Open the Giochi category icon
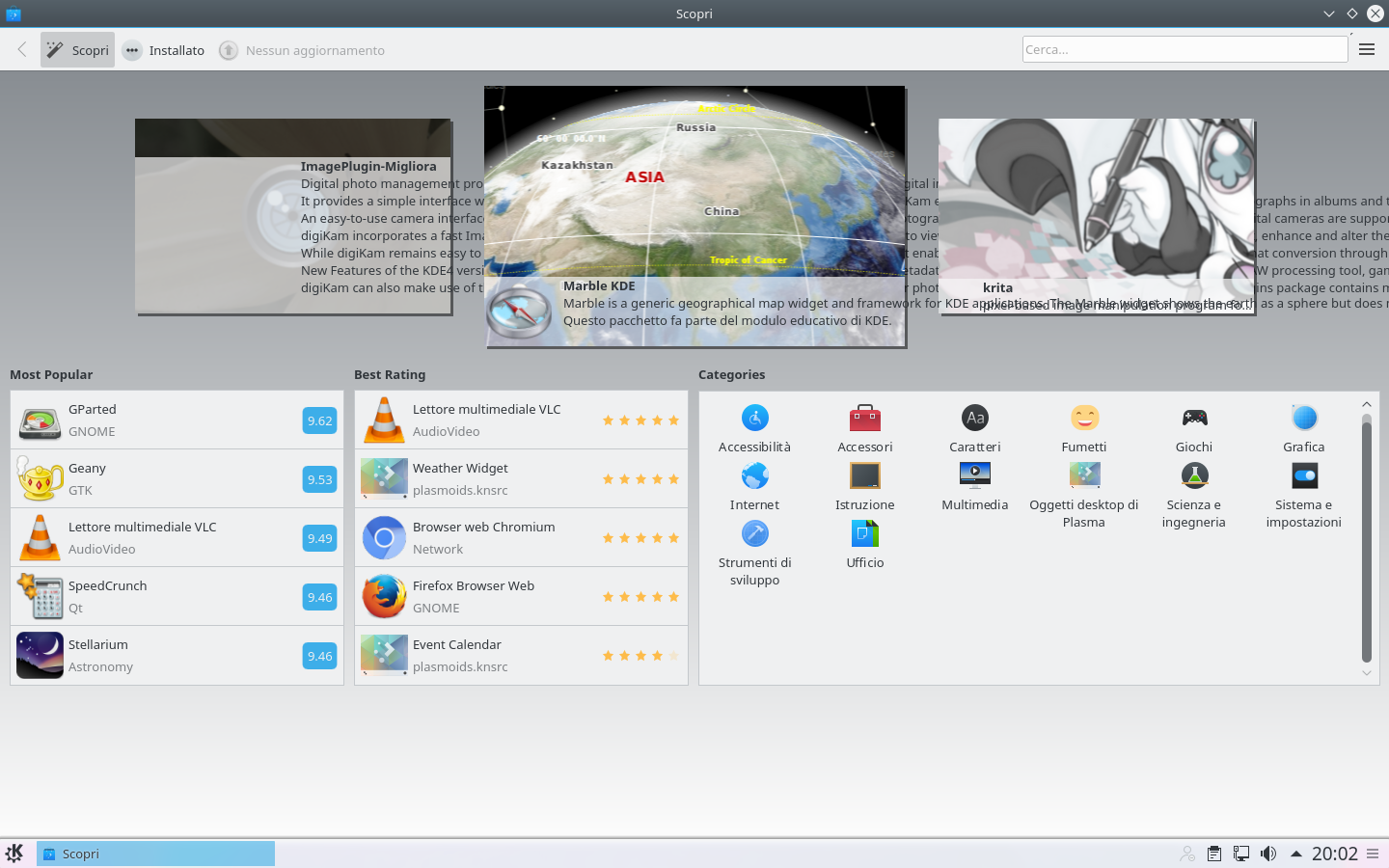 point(1194,419)
